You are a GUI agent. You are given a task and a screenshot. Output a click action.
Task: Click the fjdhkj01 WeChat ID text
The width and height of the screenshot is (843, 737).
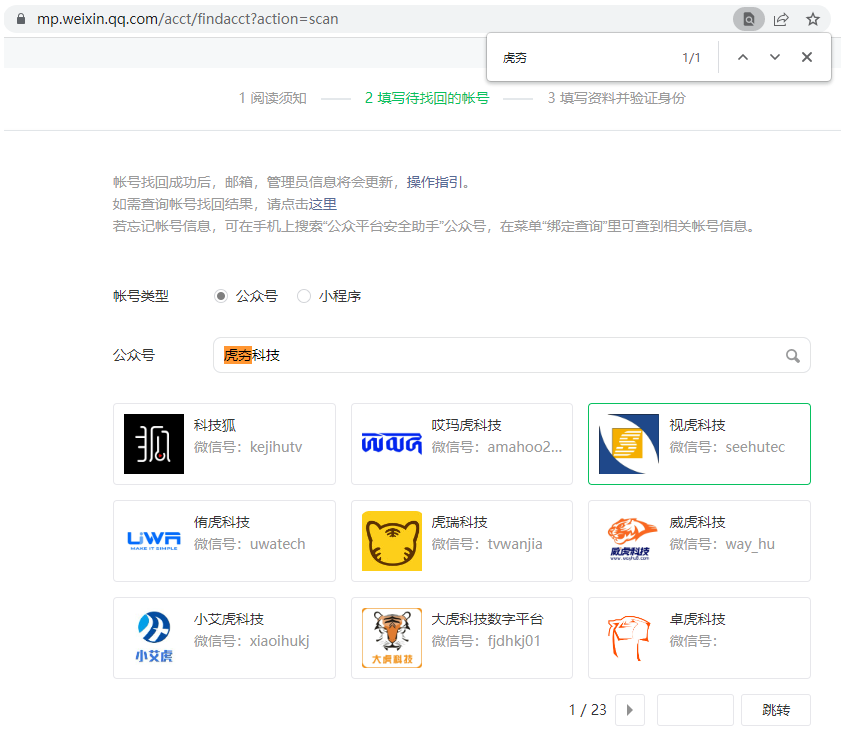(x=513, y=641)
